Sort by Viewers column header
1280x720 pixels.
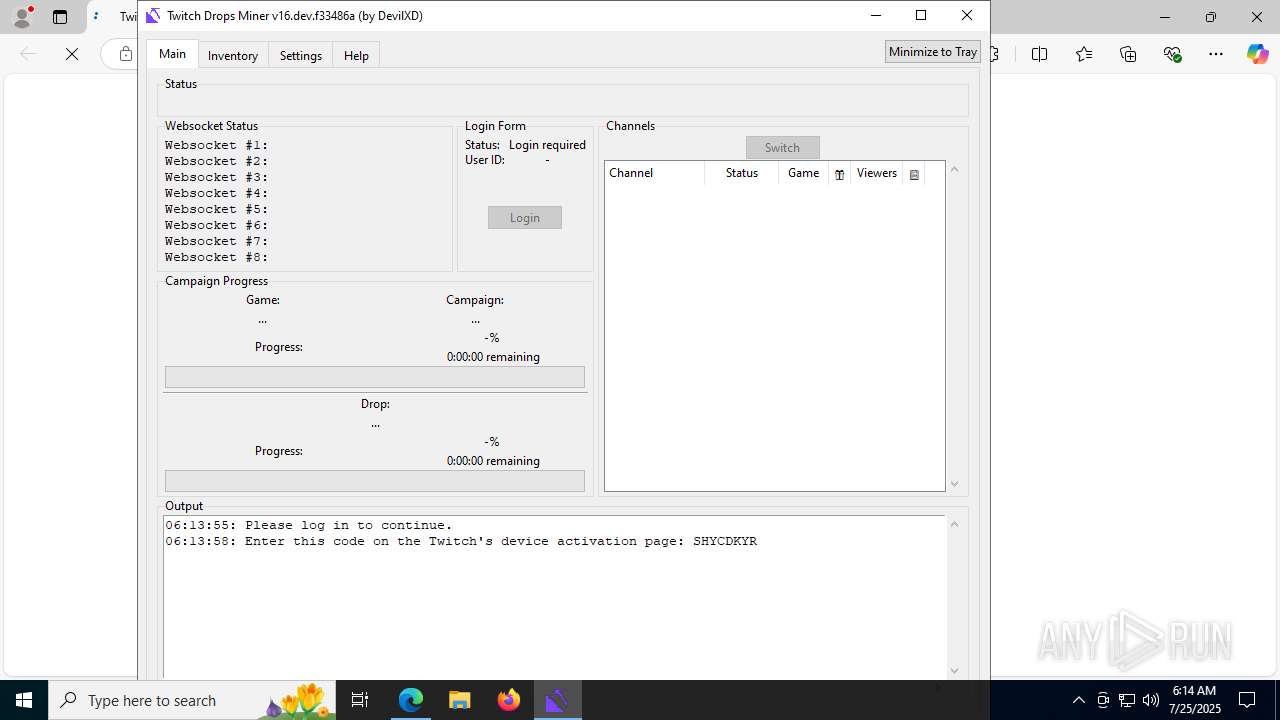tap(877, 174)
